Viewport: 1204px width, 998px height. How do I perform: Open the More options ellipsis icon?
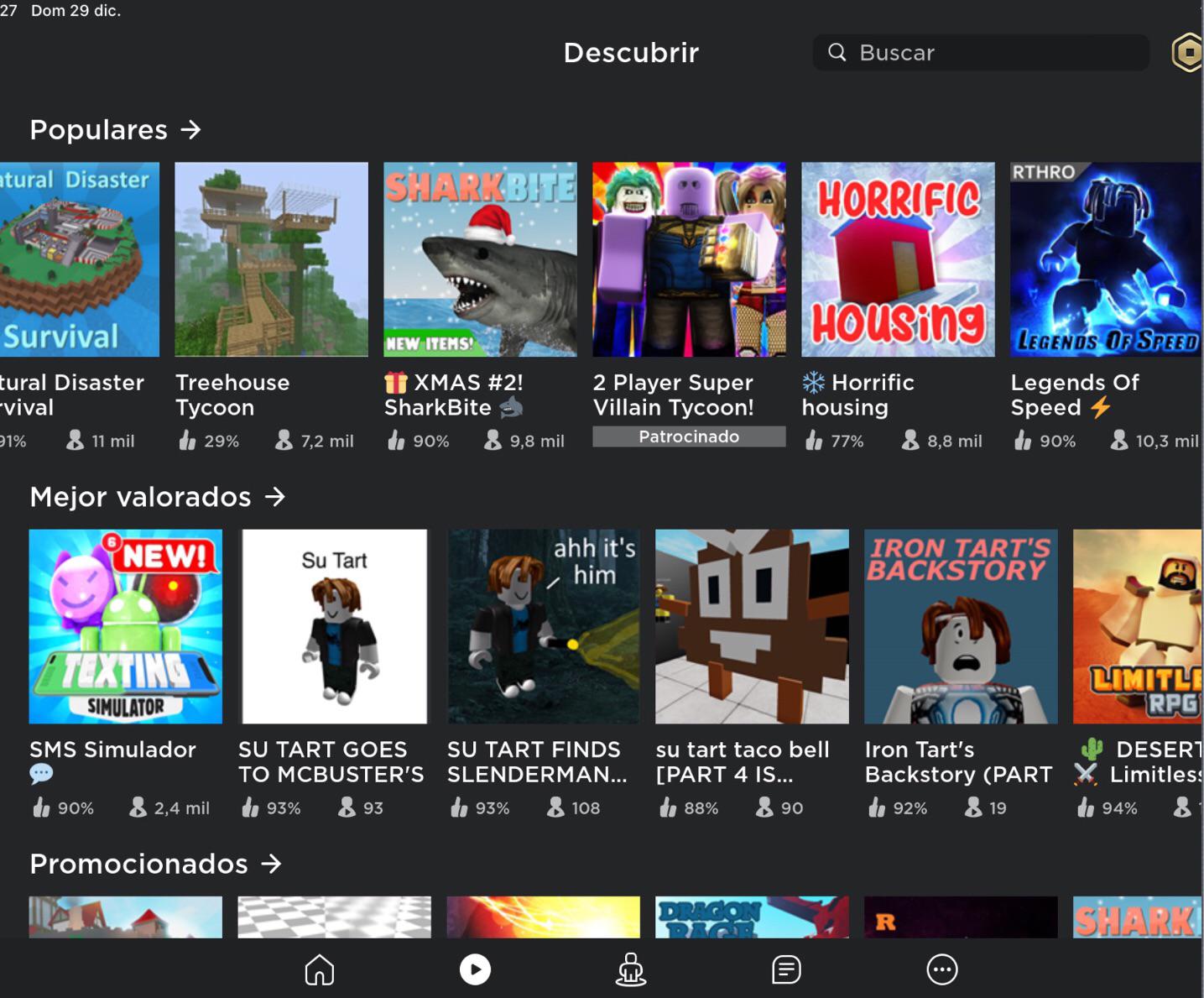[941, 969]
